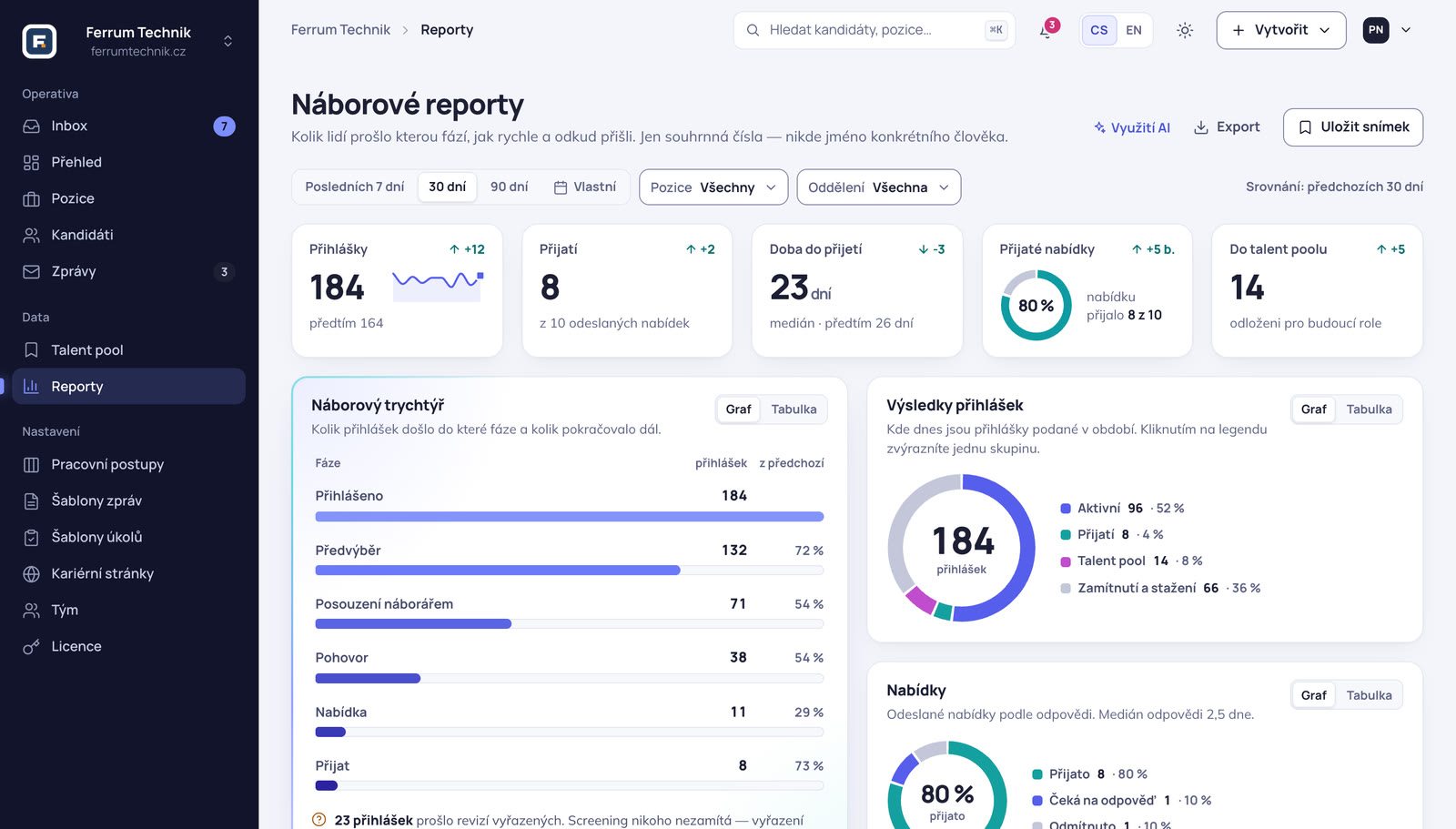Image resolution: width=1456 pixels, height=829 pixels.
Task: Open the PN user account menu
Action: tap(1388, 30)
